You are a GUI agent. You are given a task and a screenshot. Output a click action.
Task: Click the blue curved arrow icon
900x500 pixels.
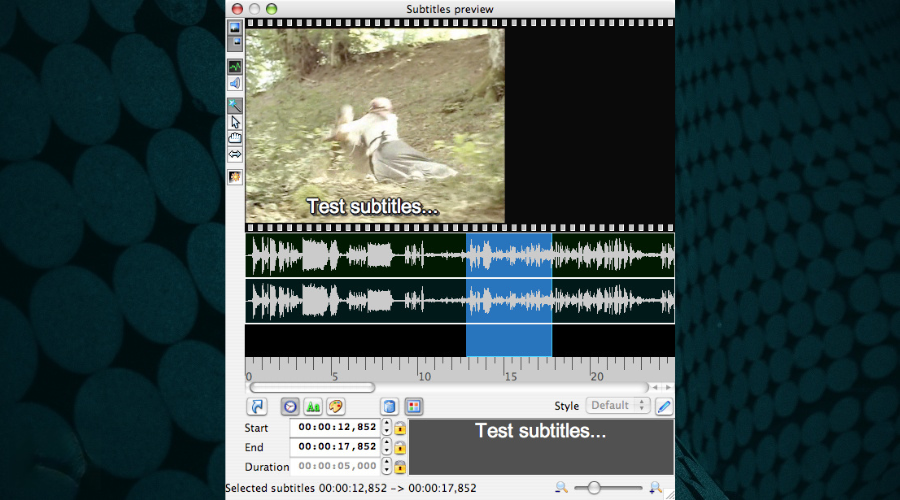tap(257, 406)
